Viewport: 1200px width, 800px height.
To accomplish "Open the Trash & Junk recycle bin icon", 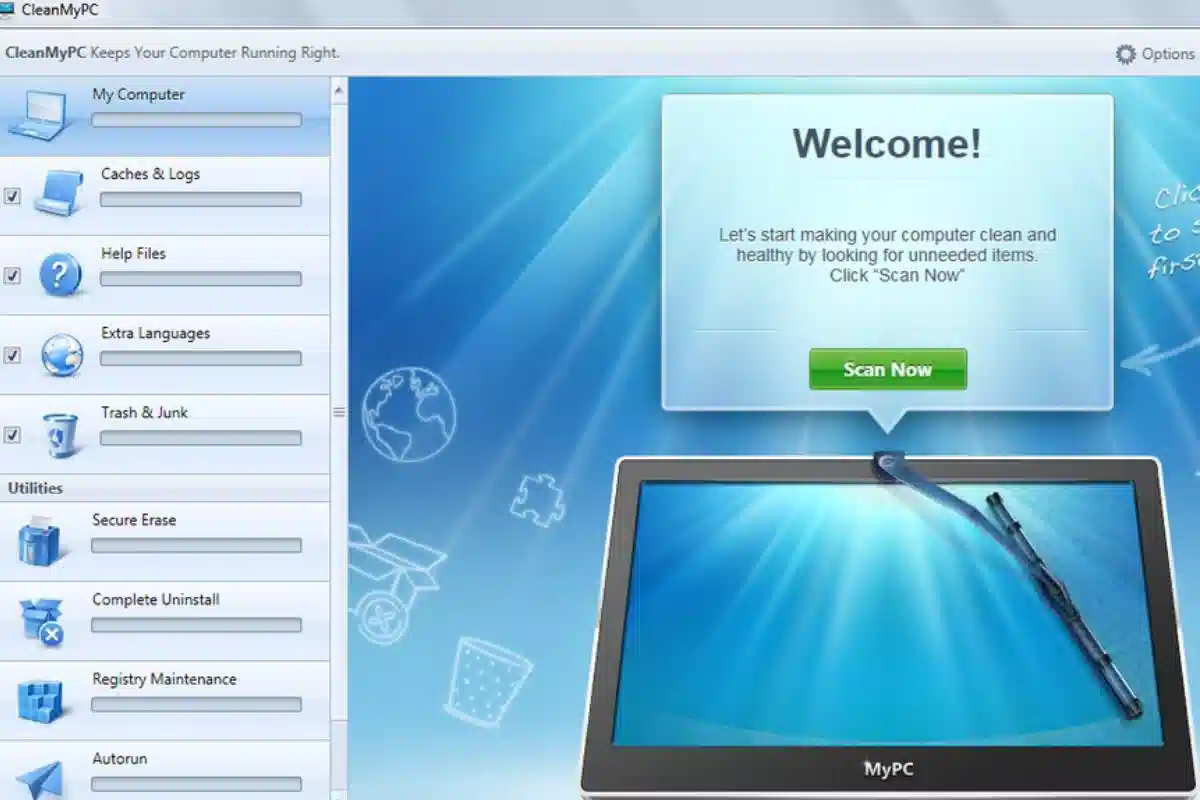I will (x=61, y=435).
